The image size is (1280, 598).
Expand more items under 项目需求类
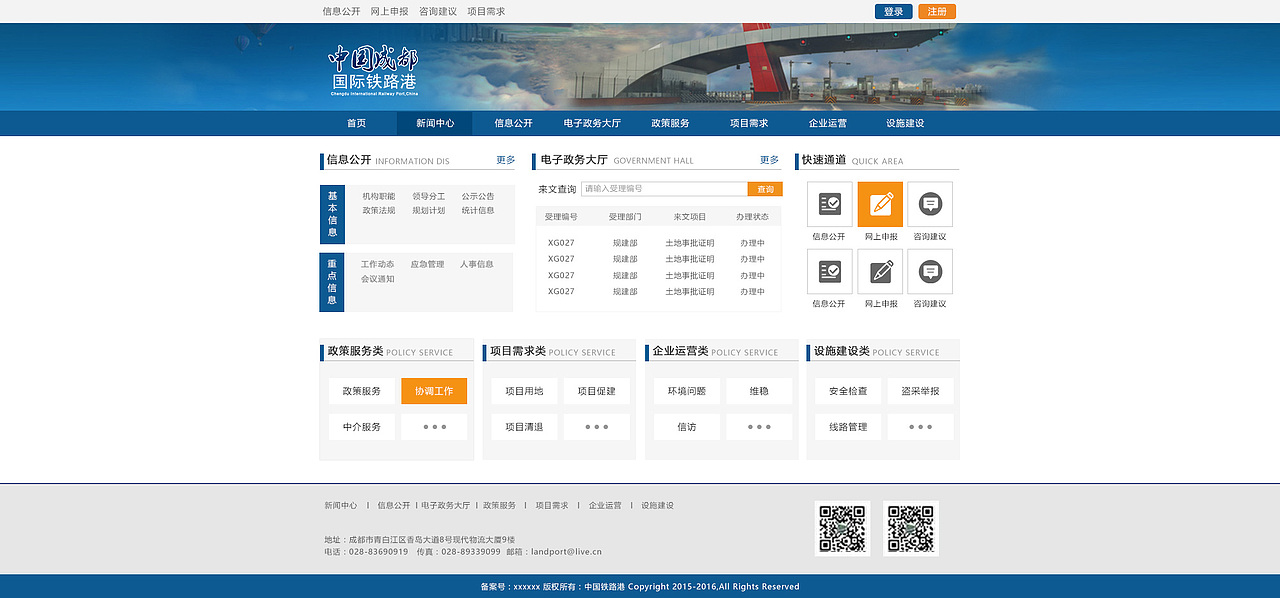click(596, 426)
